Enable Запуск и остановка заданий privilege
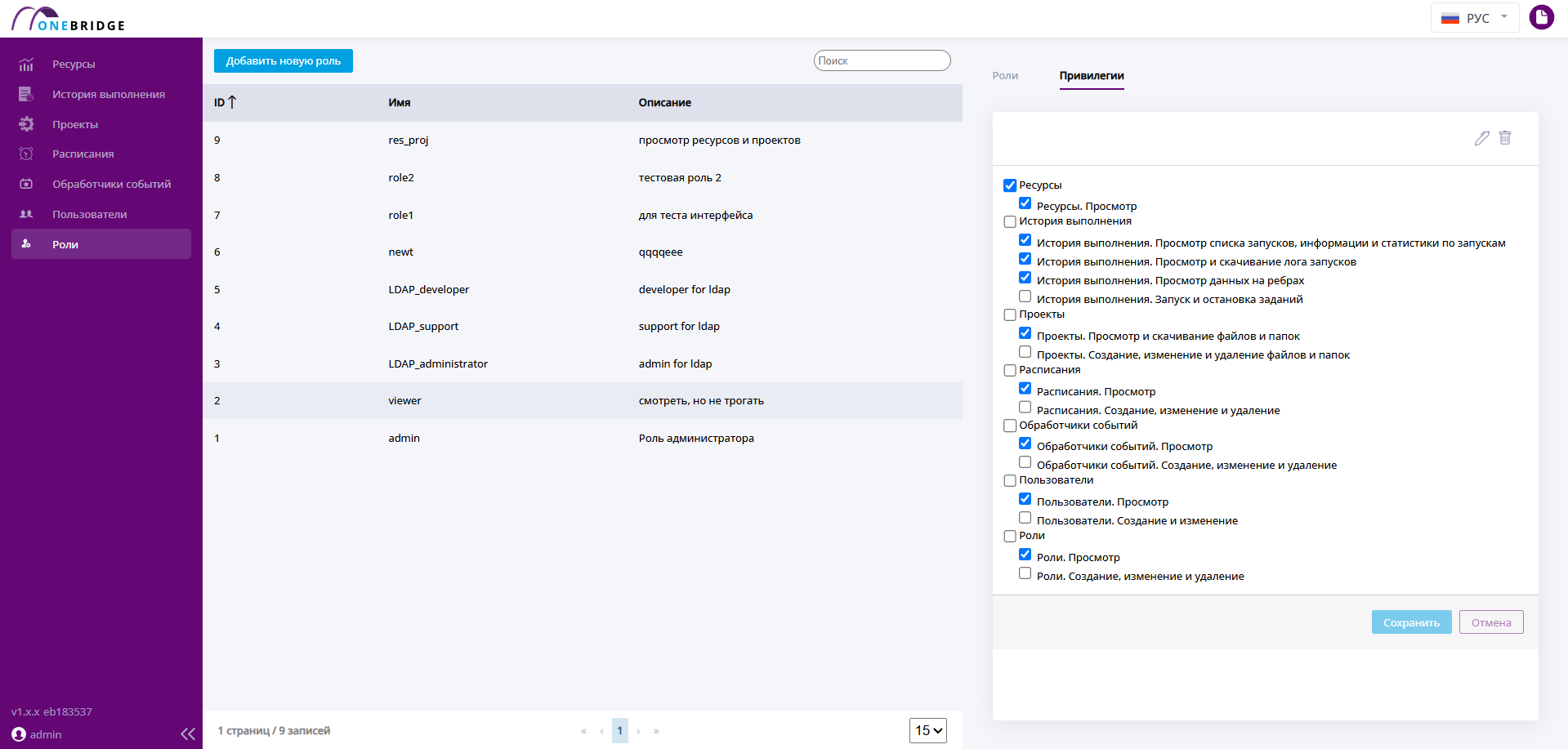Screen dimensions: 1568x749 point(1025,296)
